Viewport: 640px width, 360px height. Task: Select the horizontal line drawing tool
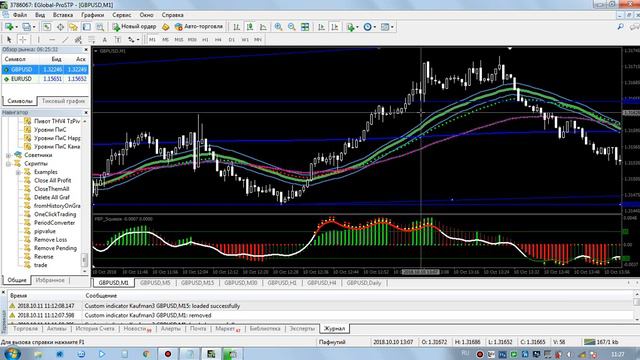(x=52, y=40)
